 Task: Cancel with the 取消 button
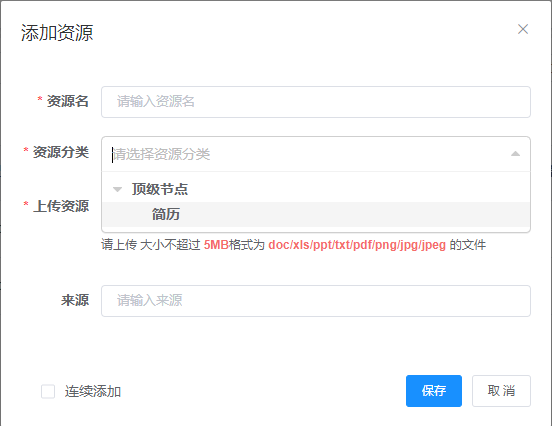[x=501, y=391]
